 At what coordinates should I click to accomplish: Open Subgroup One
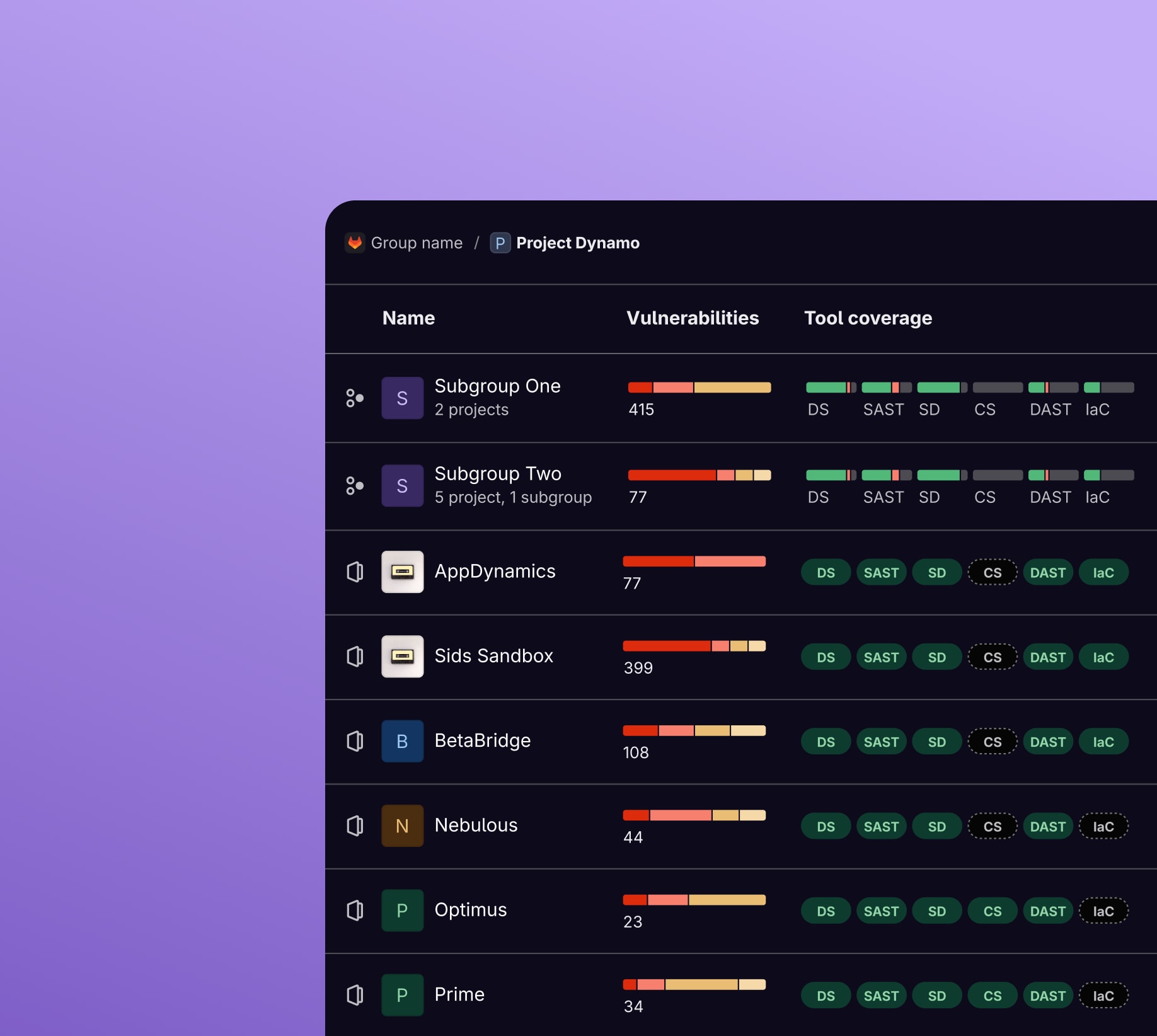497,386
